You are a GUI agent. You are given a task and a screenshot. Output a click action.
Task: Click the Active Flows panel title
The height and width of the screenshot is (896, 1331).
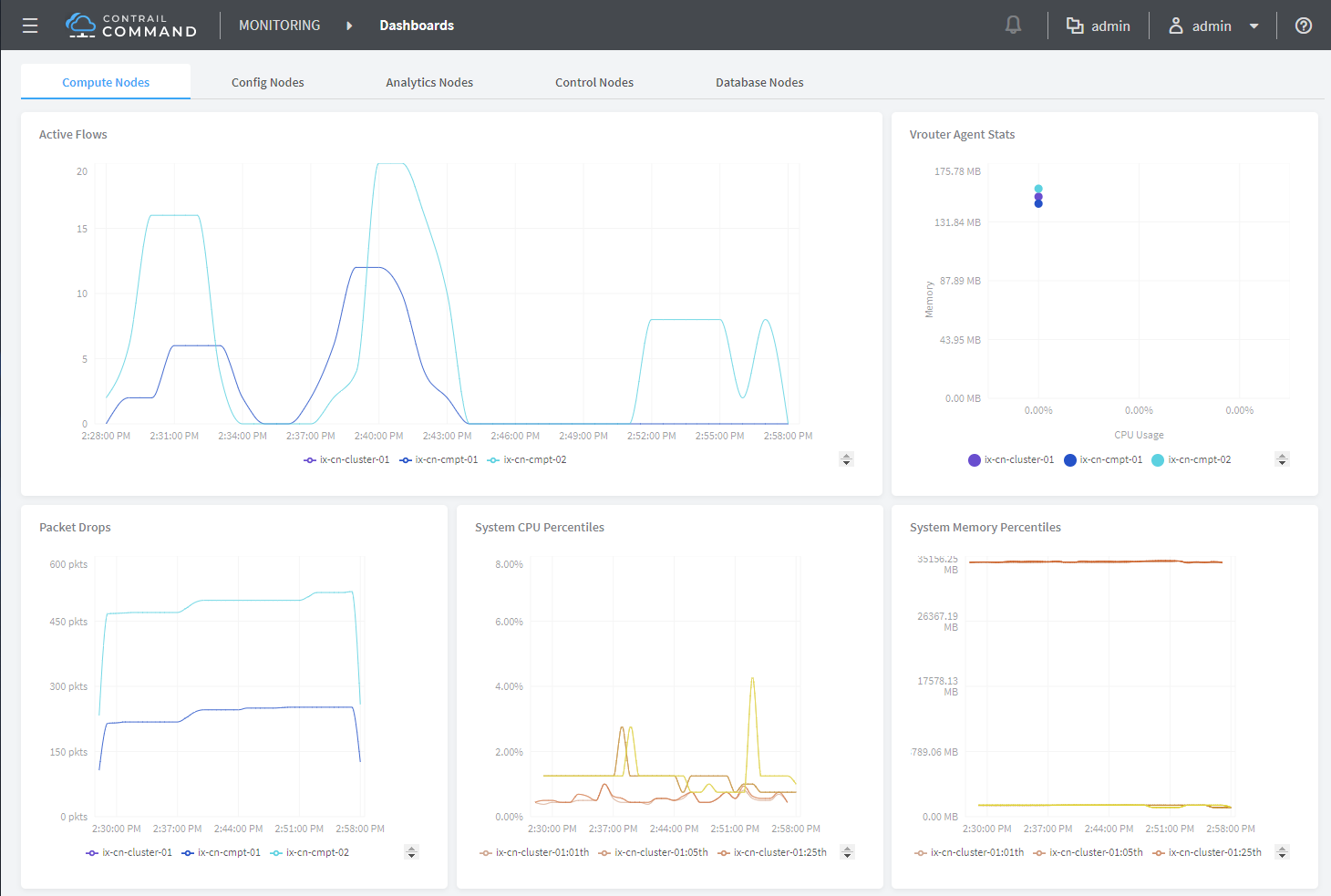(73, 134)
